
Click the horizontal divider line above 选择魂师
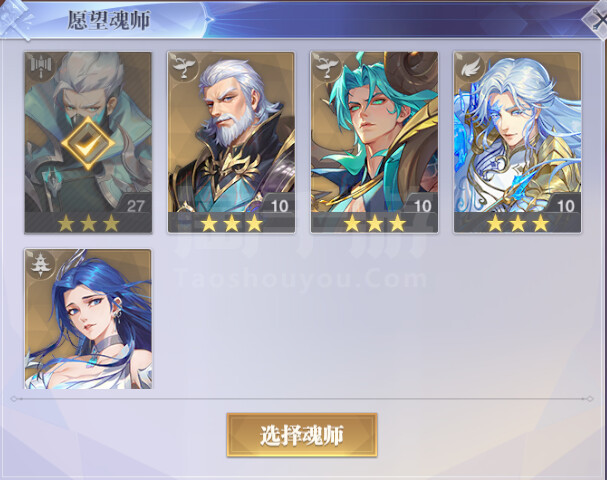point(302,399)
